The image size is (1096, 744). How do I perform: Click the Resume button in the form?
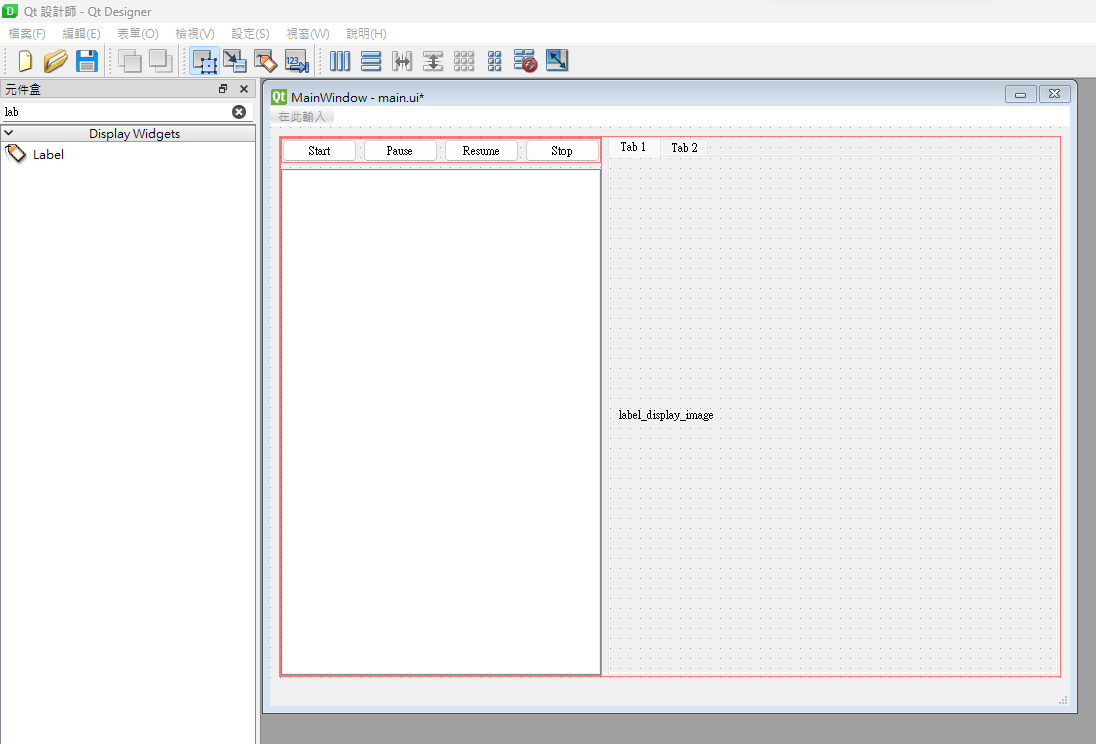tap(481, 151)
